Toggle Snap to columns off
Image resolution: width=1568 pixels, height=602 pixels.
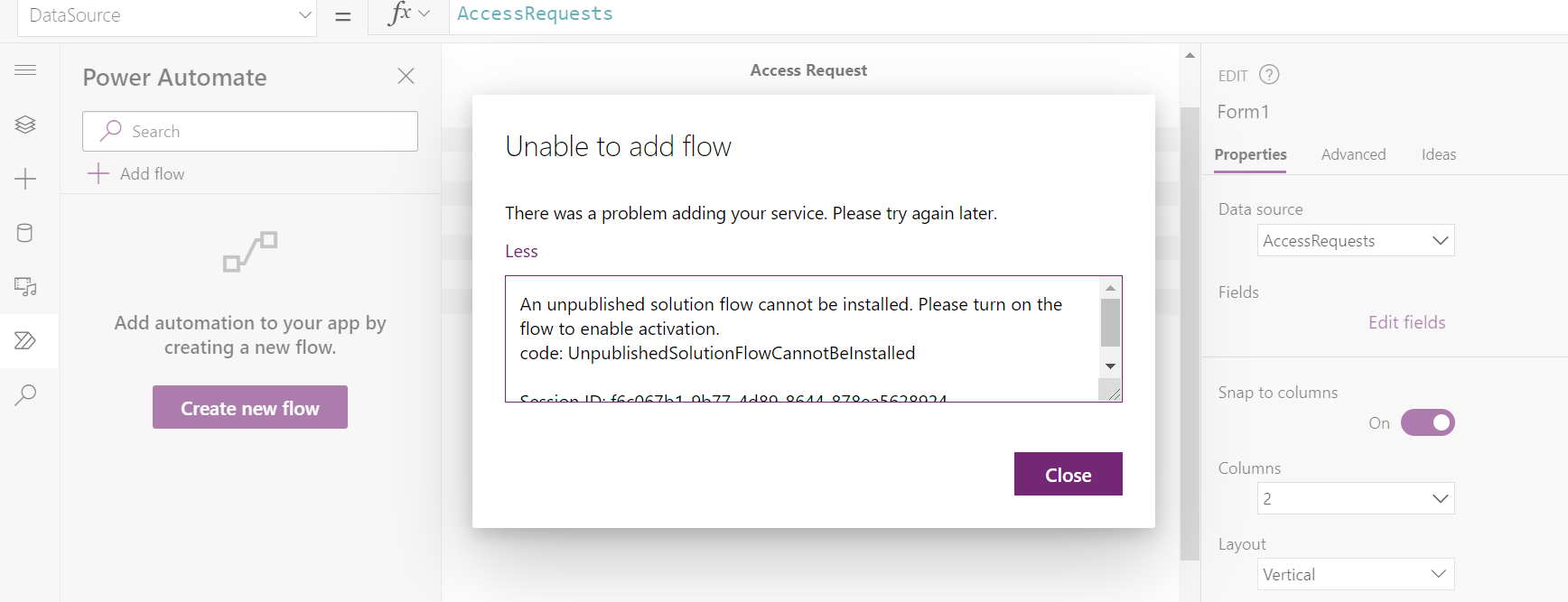click(1427, 422)
